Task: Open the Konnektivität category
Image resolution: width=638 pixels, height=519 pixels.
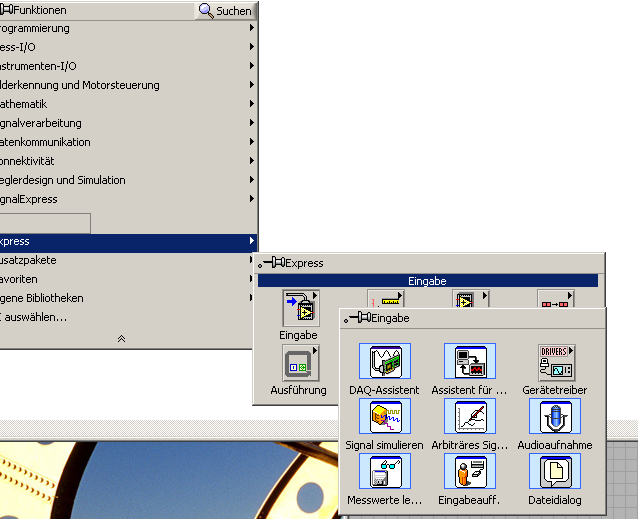Action: point(128,161)
